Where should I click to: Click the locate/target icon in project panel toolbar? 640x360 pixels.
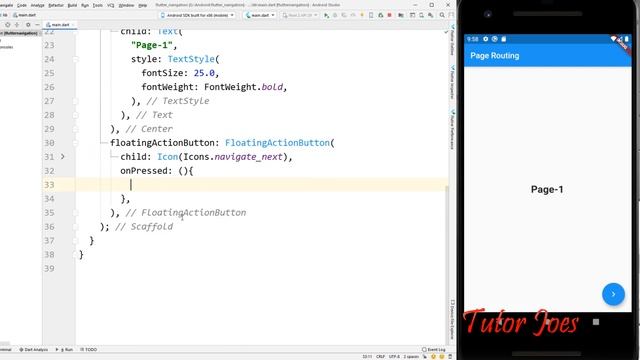point(7,25)
